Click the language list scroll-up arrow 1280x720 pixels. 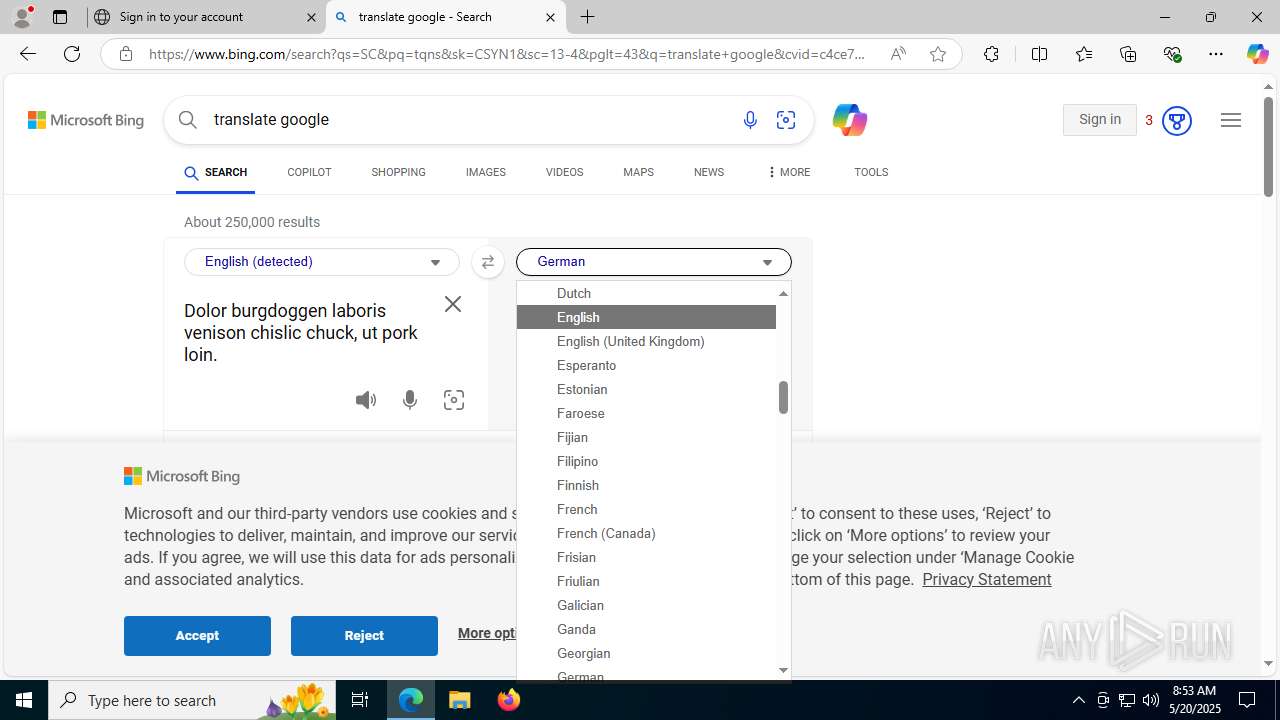pos(783,293)
